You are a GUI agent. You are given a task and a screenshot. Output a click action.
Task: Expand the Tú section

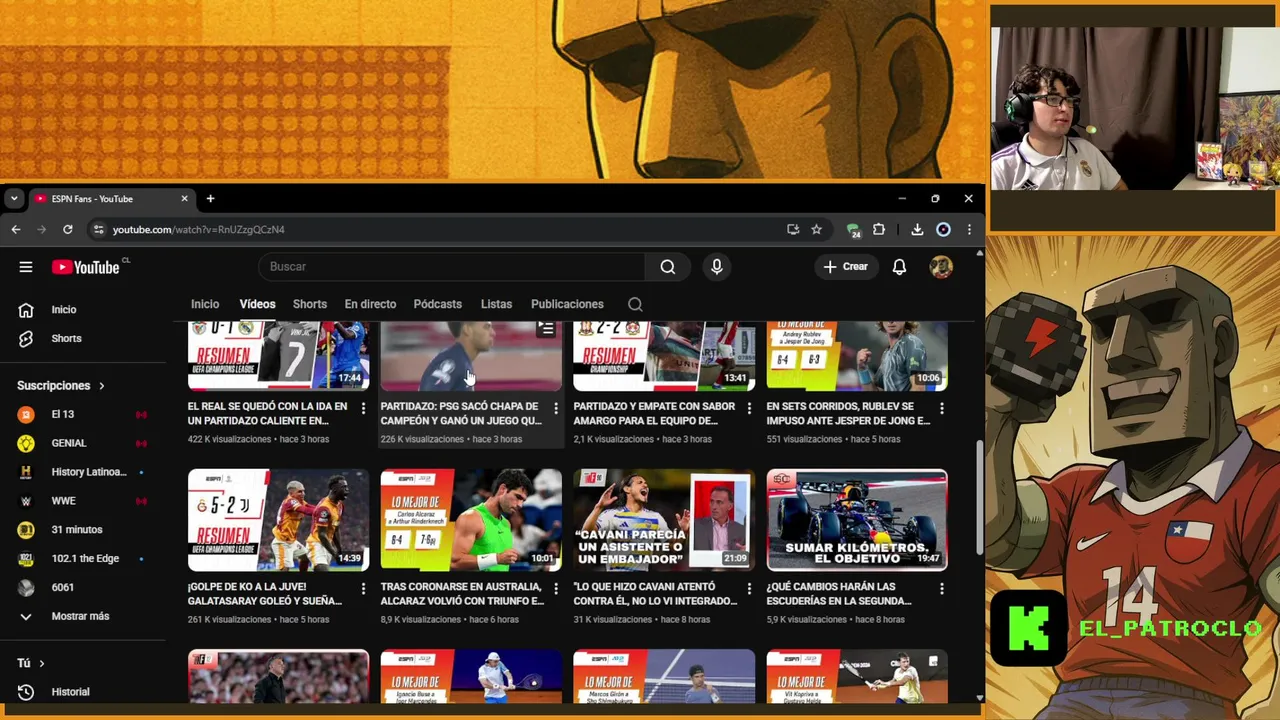coord(31,663)
